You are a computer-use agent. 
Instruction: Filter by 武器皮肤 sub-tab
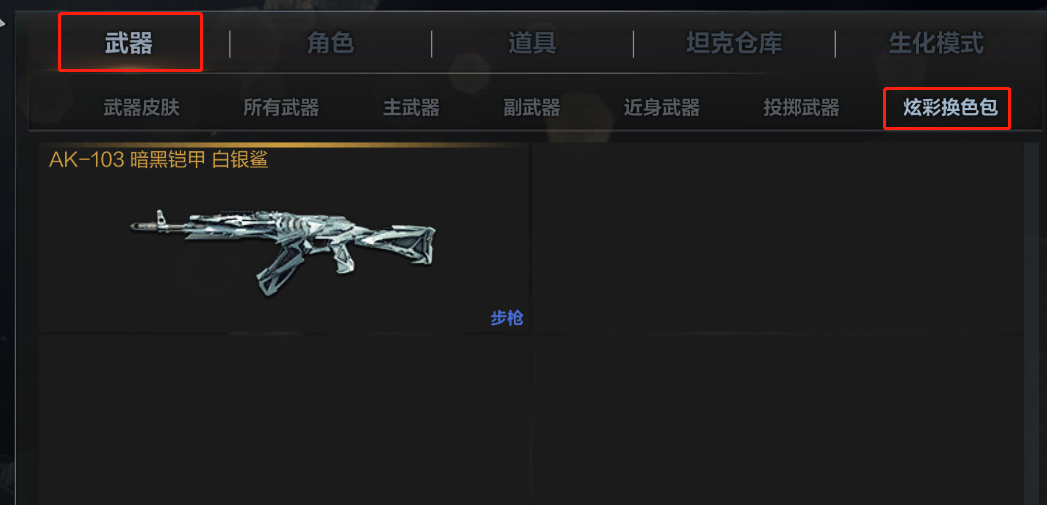point(142,108)
